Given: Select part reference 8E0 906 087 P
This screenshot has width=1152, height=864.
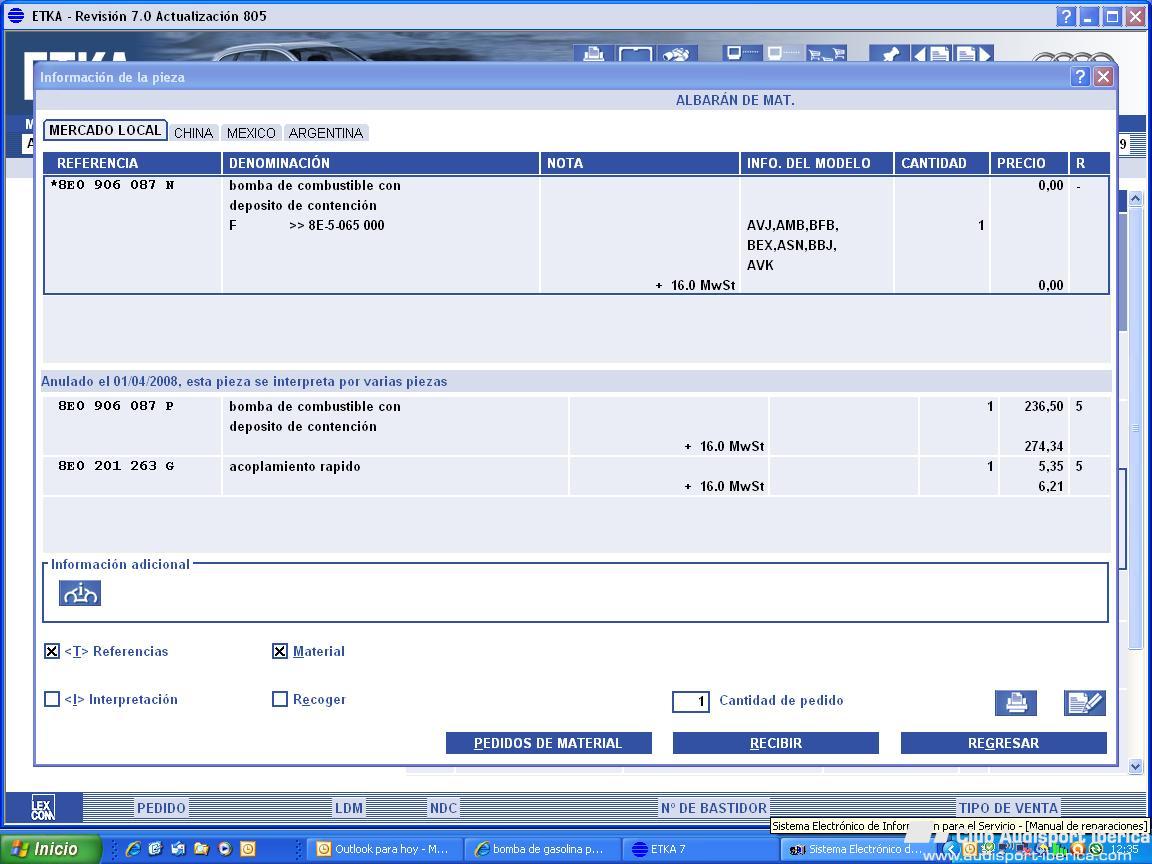Looking at the screenshot, I should click(x=116, y=406).
